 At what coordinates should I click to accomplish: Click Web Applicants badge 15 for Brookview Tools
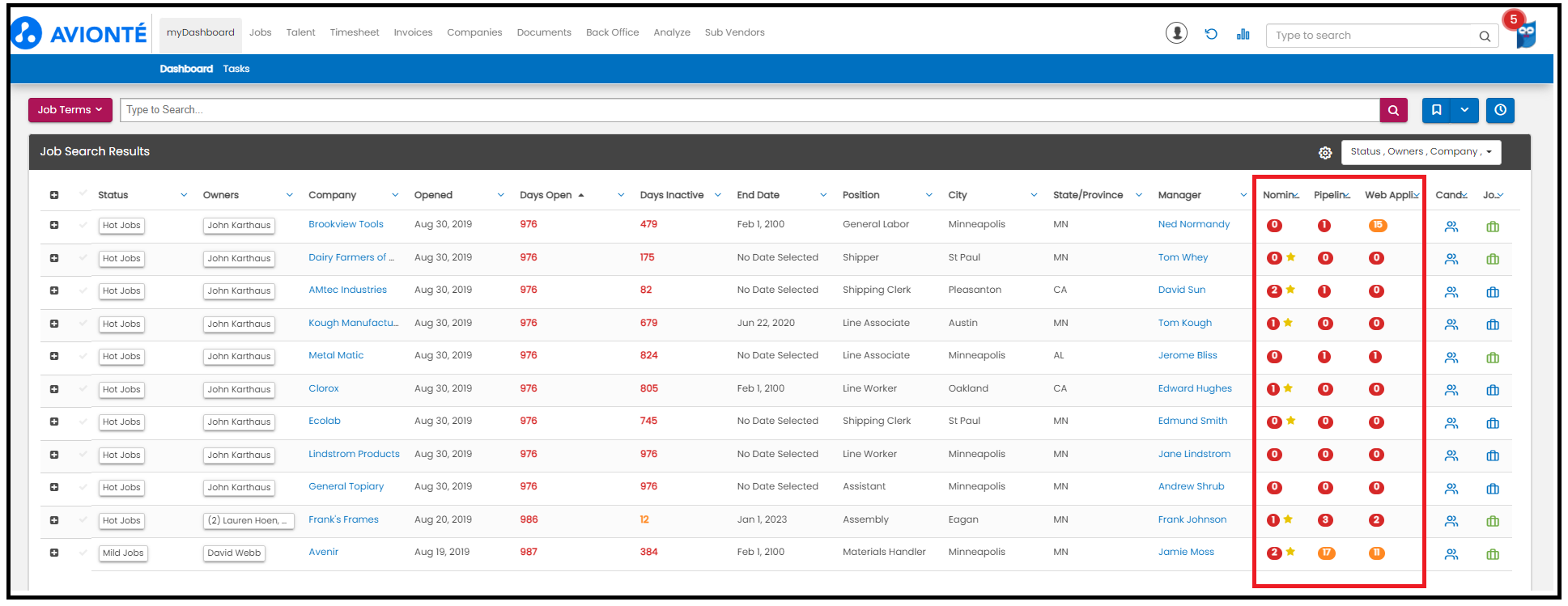click(1378, 225)
